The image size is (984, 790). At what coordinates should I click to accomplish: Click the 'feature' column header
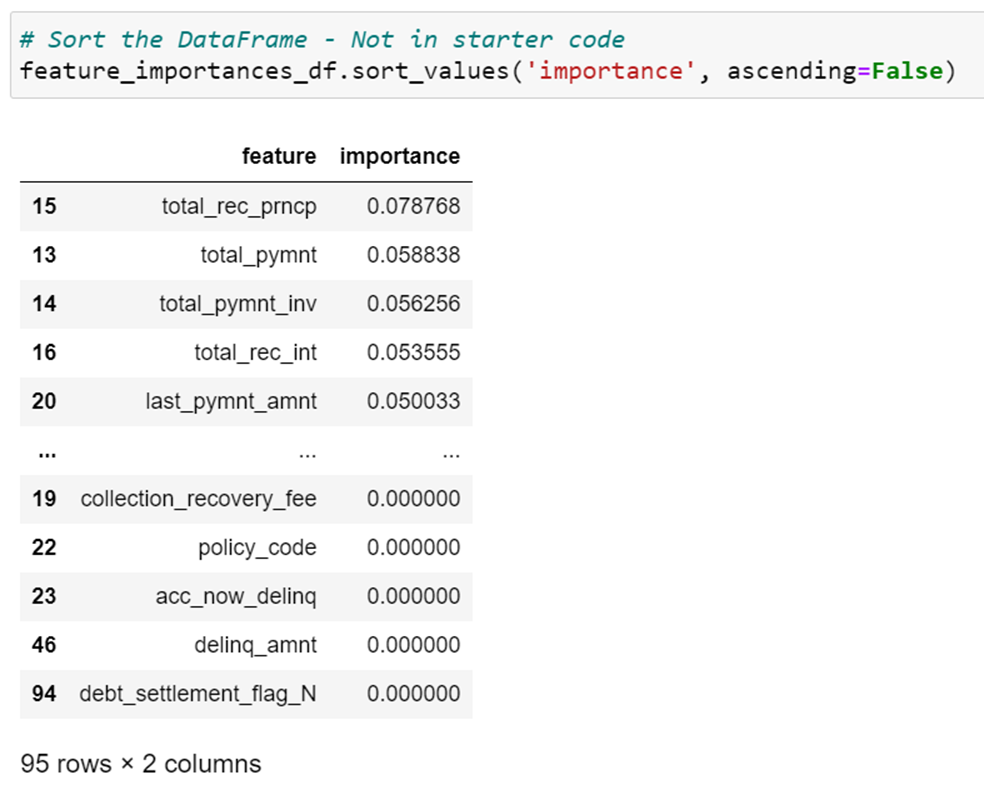click(279, 156)
